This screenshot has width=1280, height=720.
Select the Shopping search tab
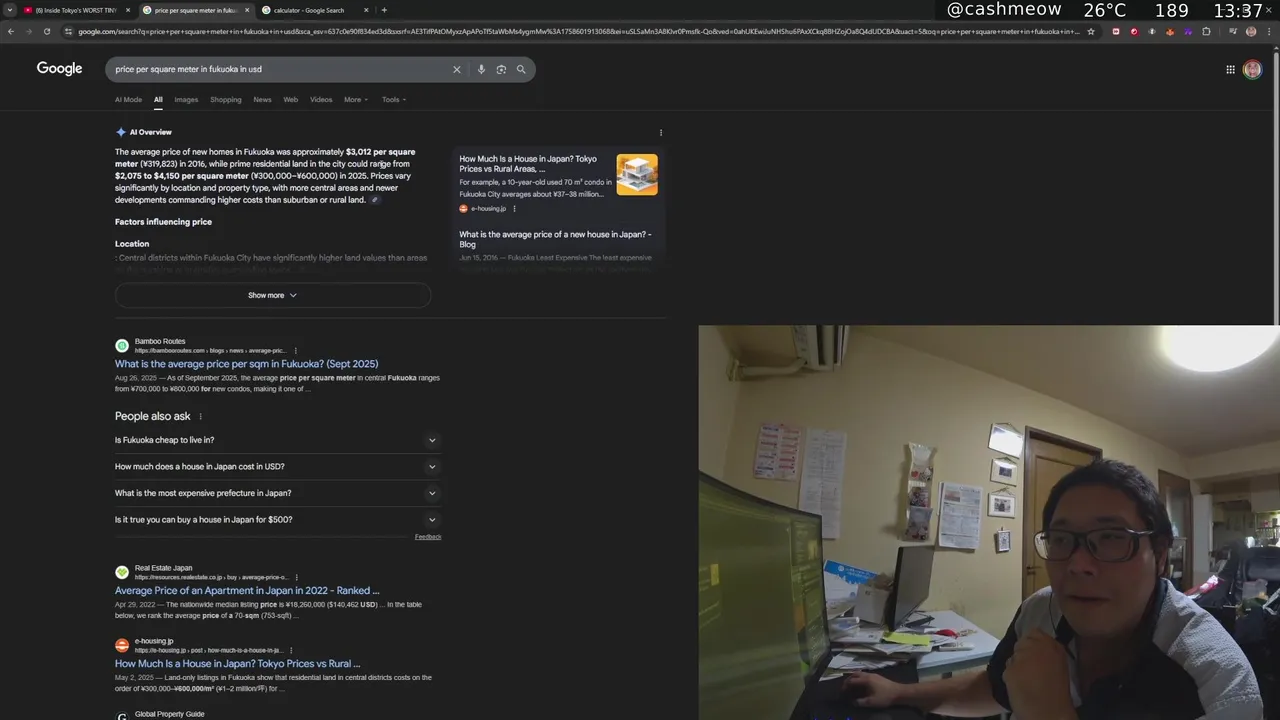(226, 100)
